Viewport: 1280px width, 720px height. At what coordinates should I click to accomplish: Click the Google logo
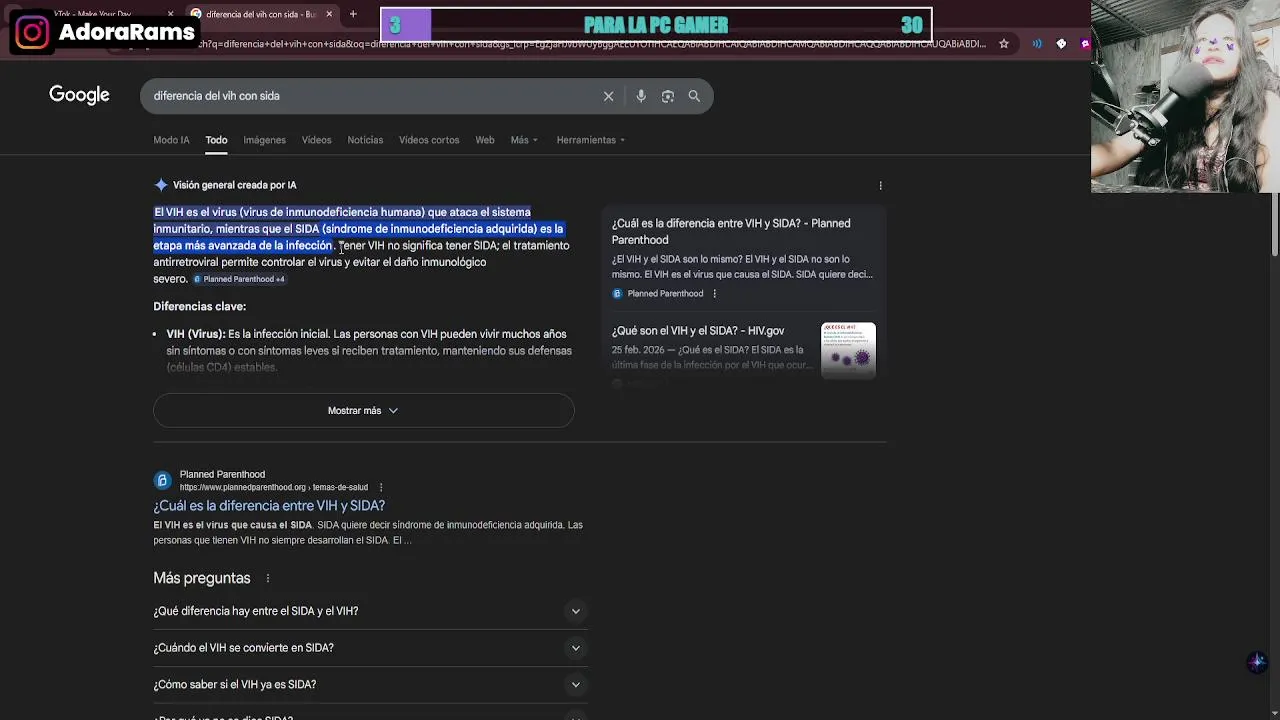coord(79,95)
